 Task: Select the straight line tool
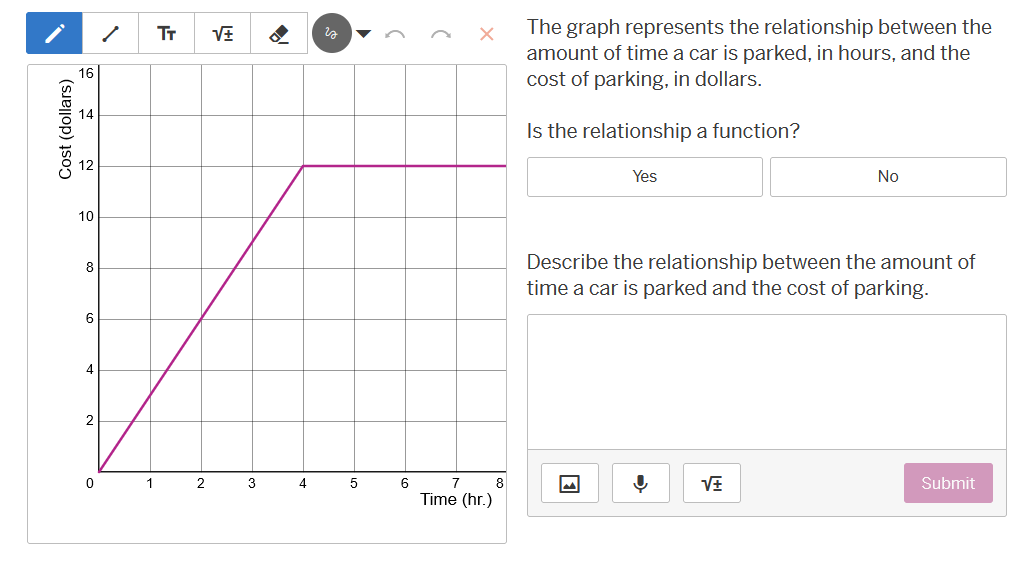point(109,33)
